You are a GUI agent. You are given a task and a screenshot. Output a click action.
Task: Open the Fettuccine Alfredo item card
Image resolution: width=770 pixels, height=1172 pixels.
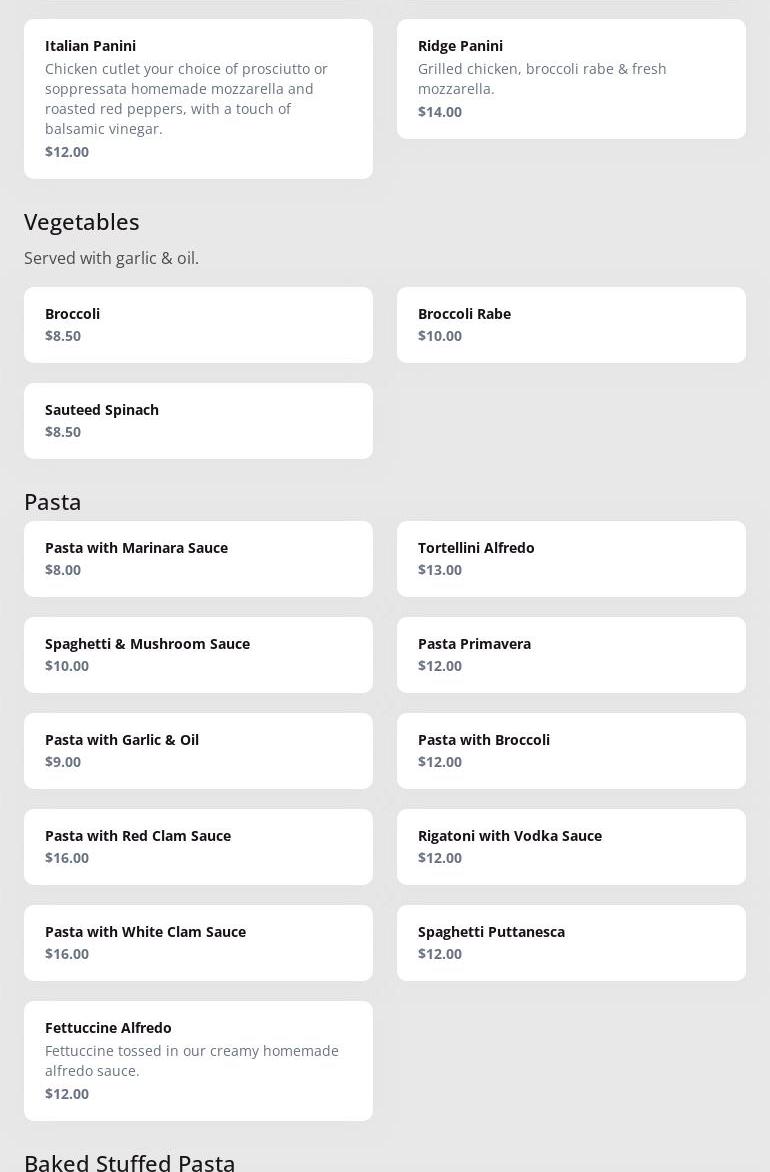[198, 1060]
